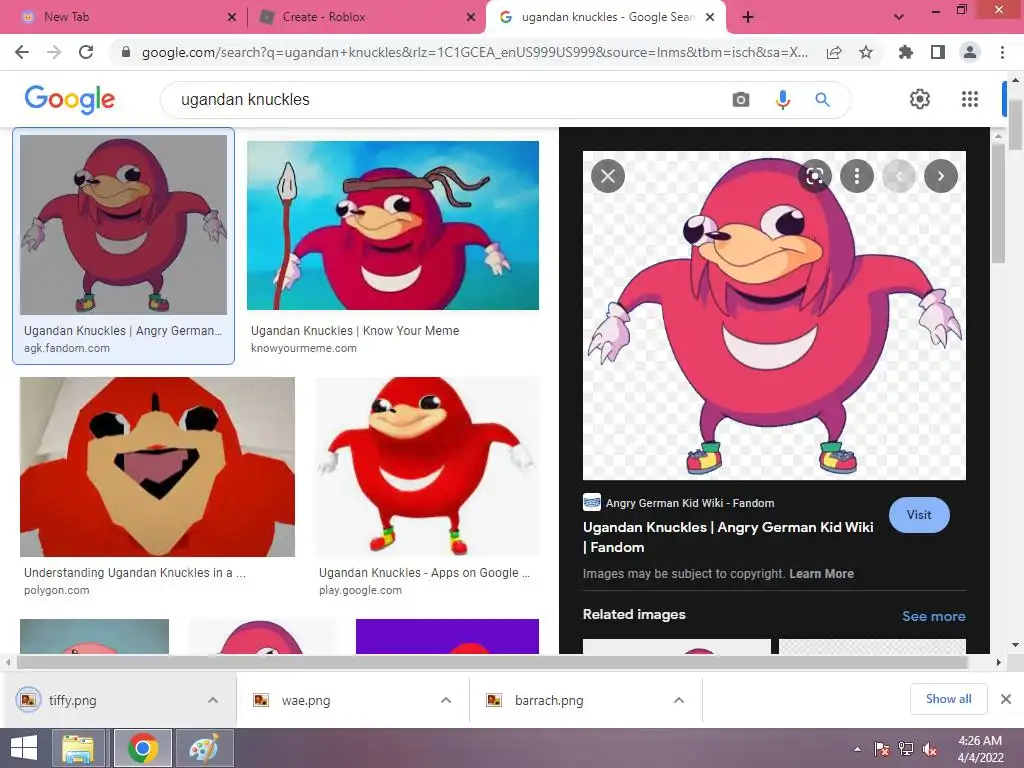Open Google quick settings gear
1024x768 pixels.
click(x=920, y=99)
